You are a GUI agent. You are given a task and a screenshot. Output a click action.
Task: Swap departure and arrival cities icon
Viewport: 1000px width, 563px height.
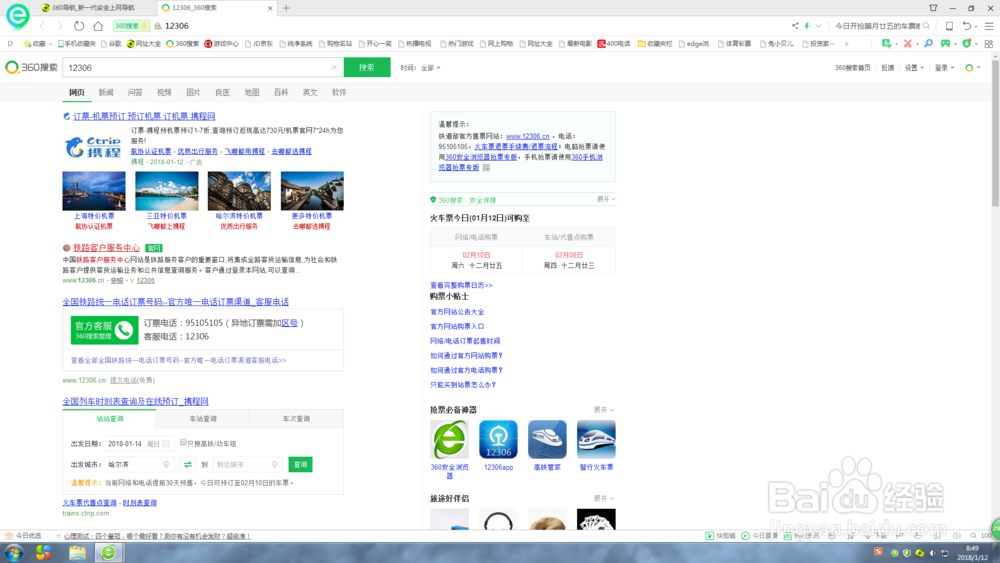188,465
